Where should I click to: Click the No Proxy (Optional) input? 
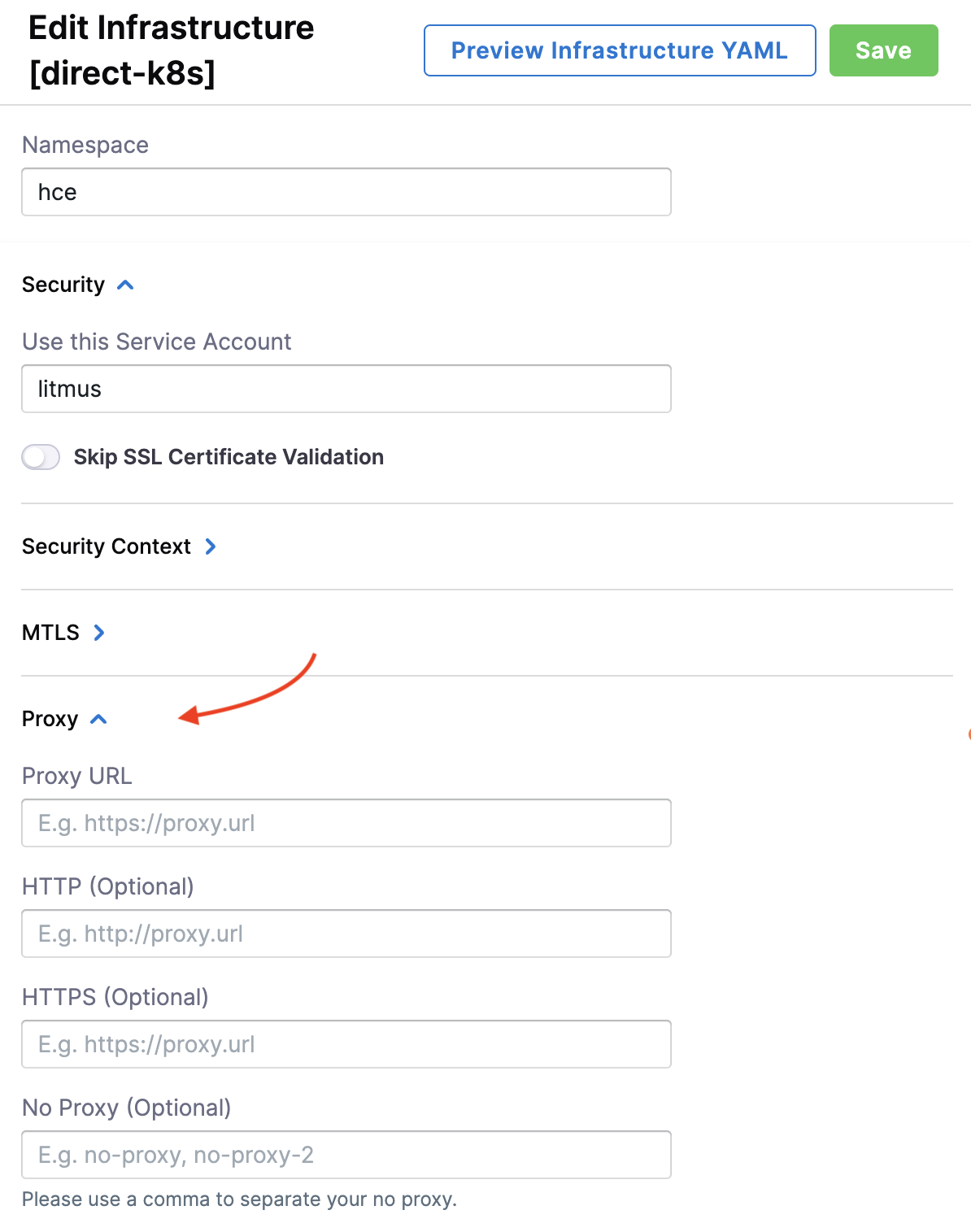346,1155
